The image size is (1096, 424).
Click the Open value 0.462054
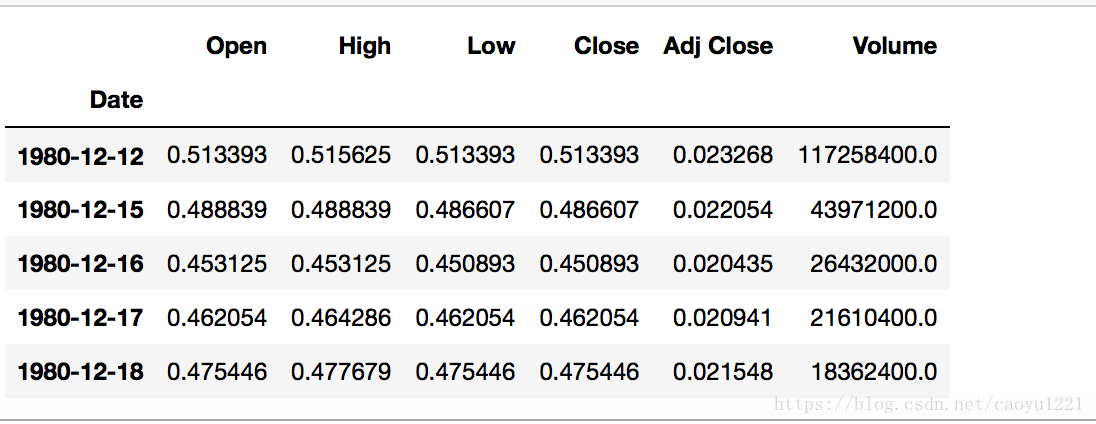[x=217, y=318]
